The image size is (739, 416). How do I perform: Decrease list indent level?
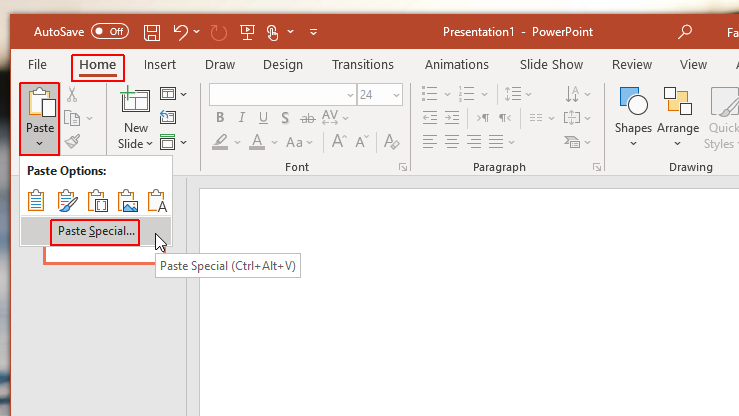tap(429, 118)
